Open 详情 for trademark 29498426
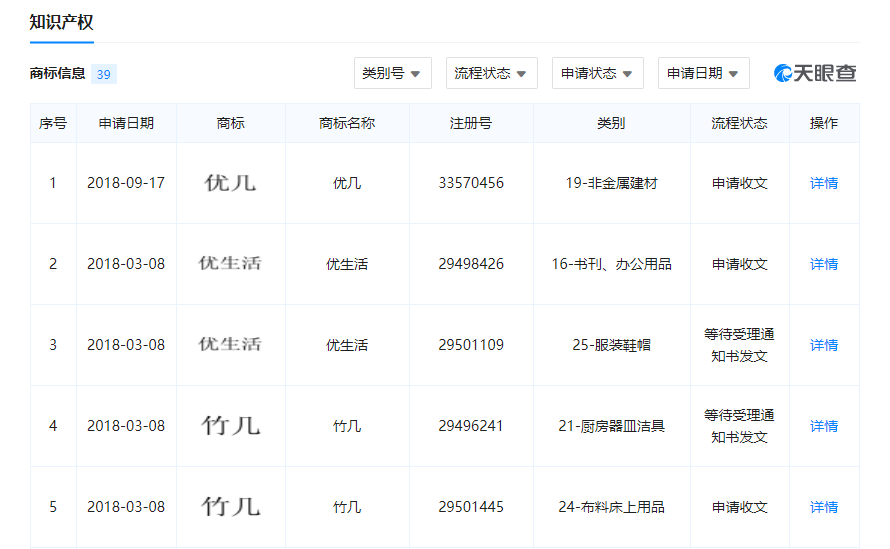The width and height of the screenshot is (890, 549). pos(824,264)
